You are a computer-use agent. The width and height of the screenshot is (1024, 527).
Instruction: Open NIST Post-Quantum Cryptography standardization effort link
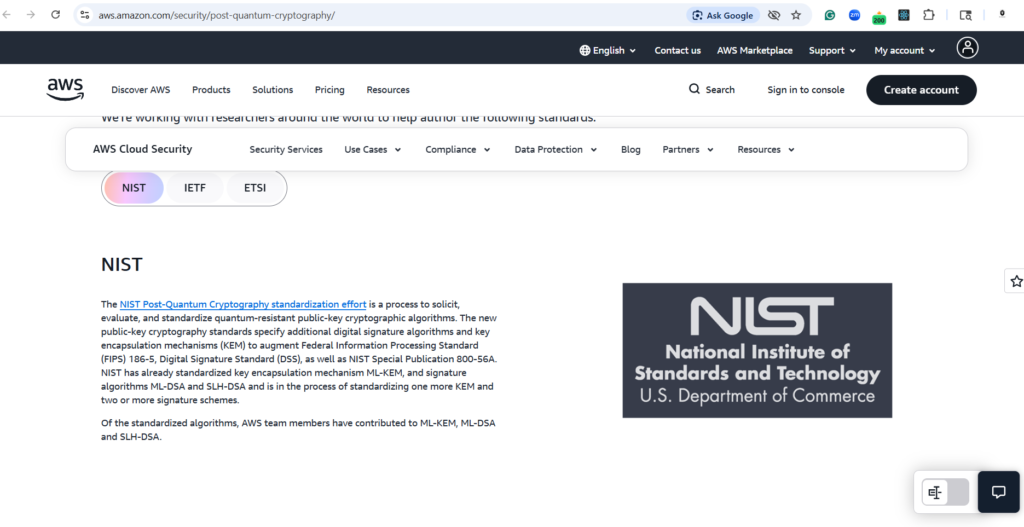tap(243, 303)
